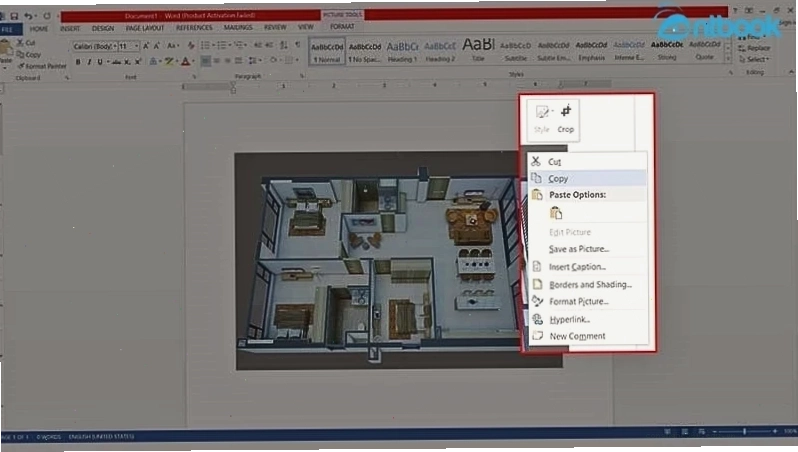Toggle Bold formatting
Screen dimensions: 798x452
click(78, 62)
